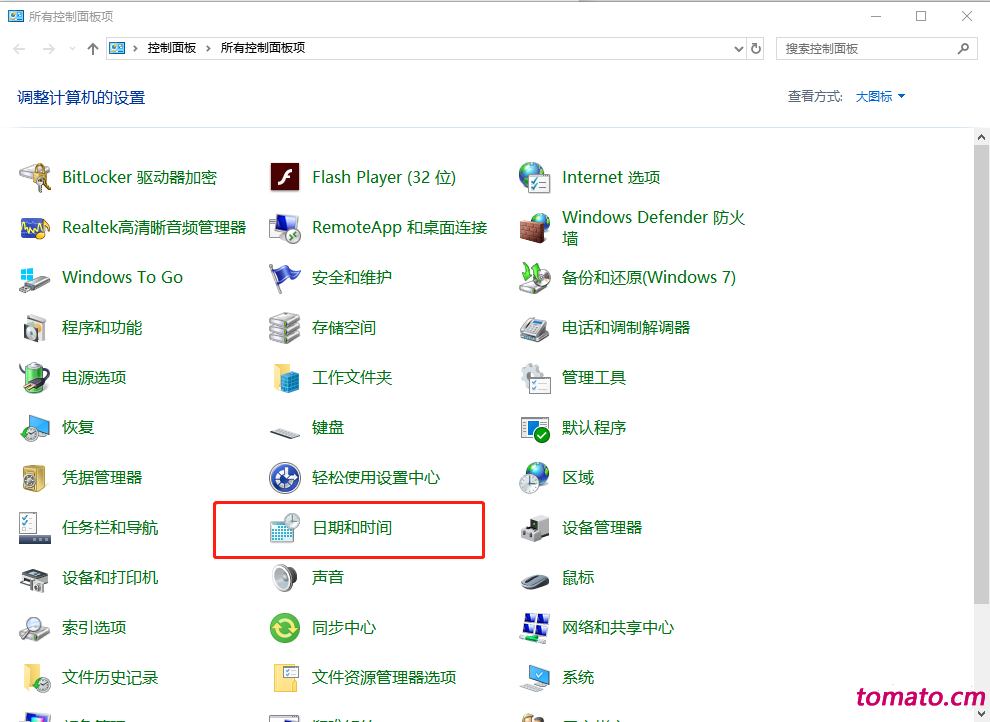Viewport: 990px width, 722px height.
Task: Click the 备份和还原(Windows 7) icon
Action: [x=535, y=278]
